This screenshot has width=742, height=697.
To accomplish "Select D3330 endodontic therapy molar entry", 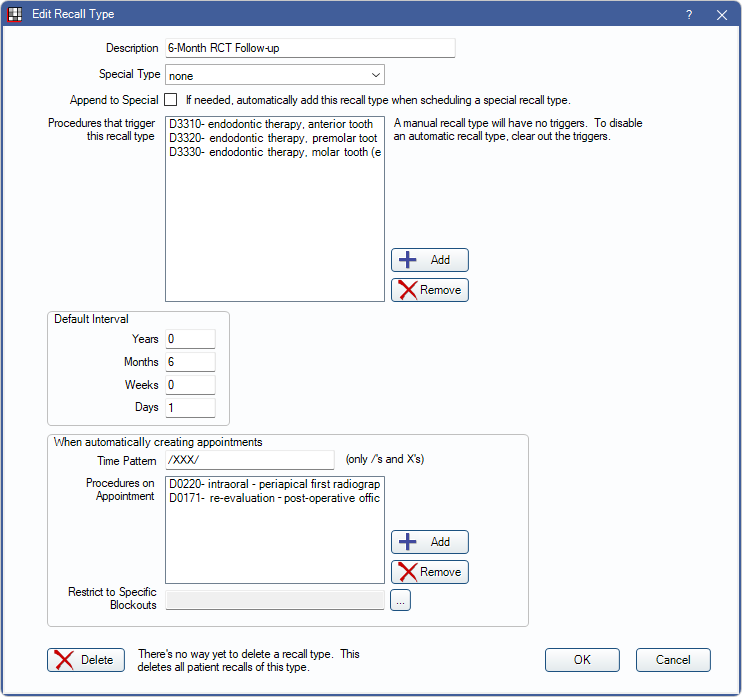I will point(272,153).
